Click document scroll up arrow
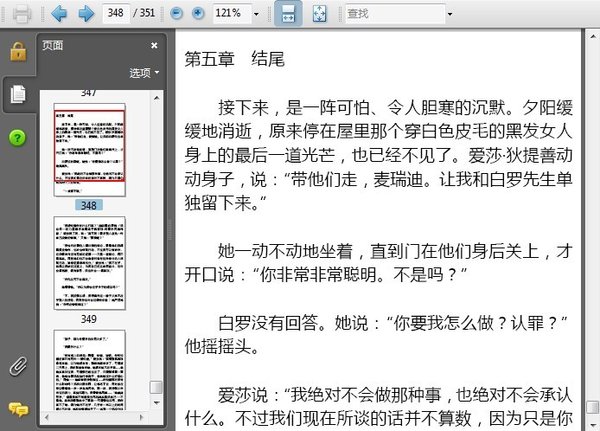This screenshot has width=600, height=431. point(593,37)
